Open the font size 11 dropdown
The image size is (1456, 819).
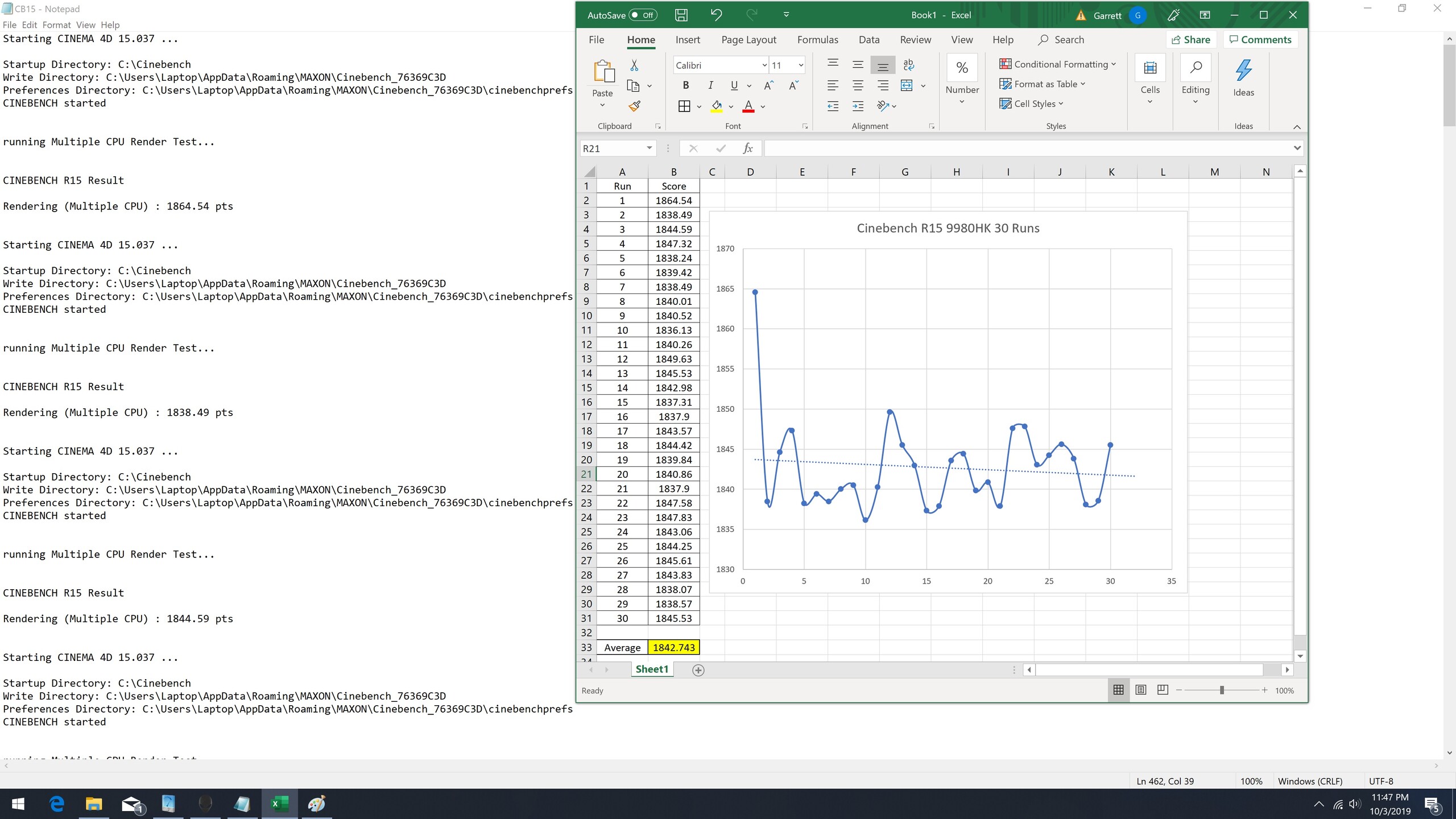[800, 65]
